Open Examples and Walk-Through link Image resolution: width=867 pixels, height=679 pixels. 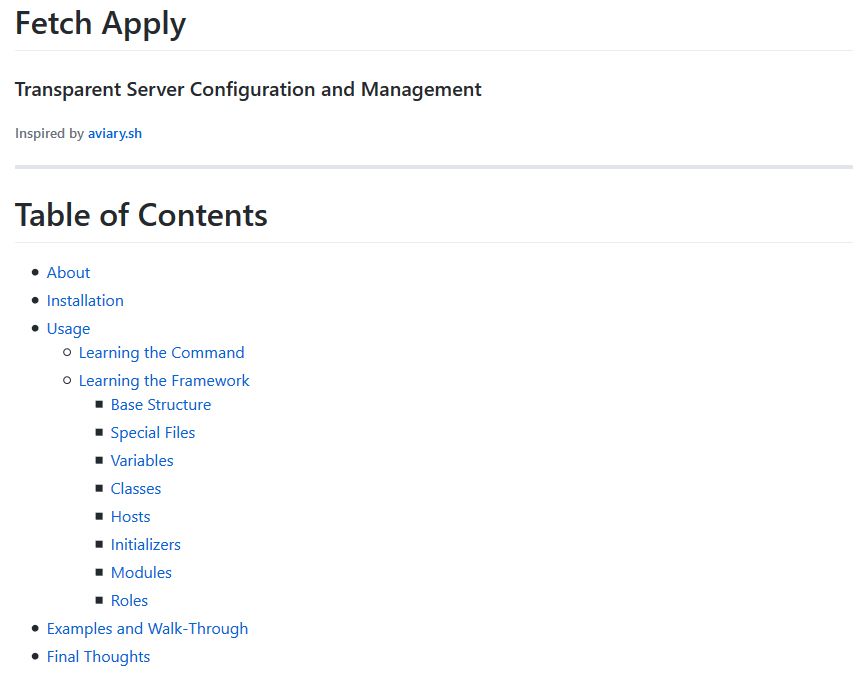pyautogui.click(x=147, y=628)
